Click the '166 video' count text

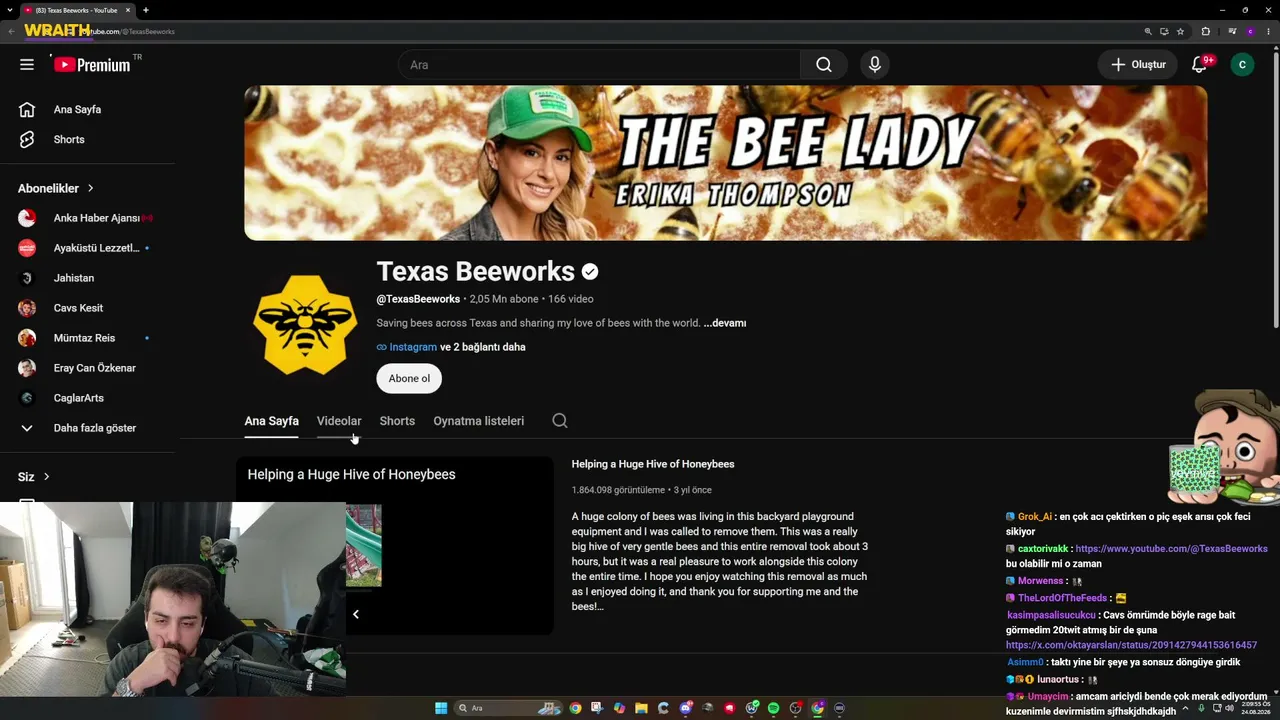pyautogui.click(x=571, y=299)
